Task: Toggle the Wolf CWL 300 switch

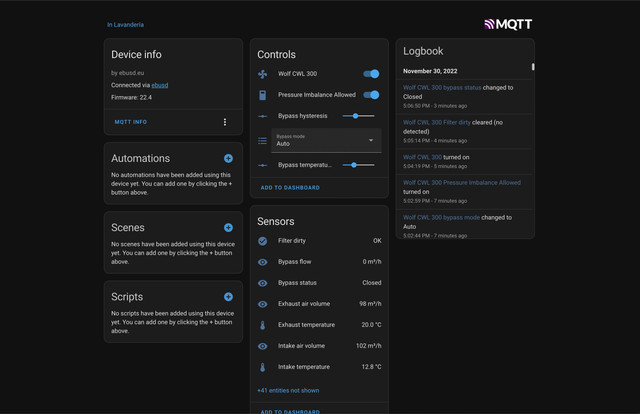Action: (x=371, y=74)
